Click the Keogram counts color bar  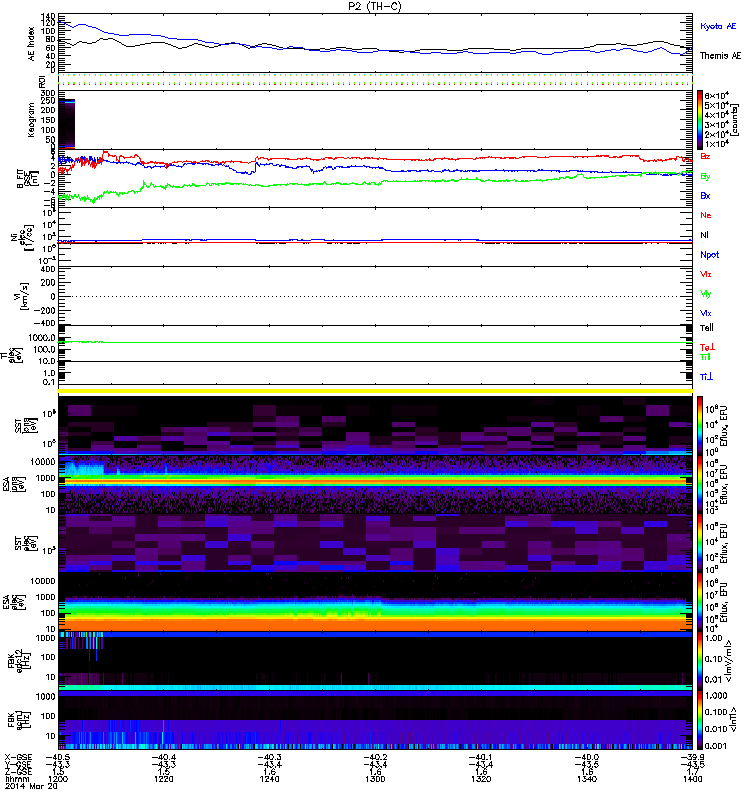coord(701,119)
